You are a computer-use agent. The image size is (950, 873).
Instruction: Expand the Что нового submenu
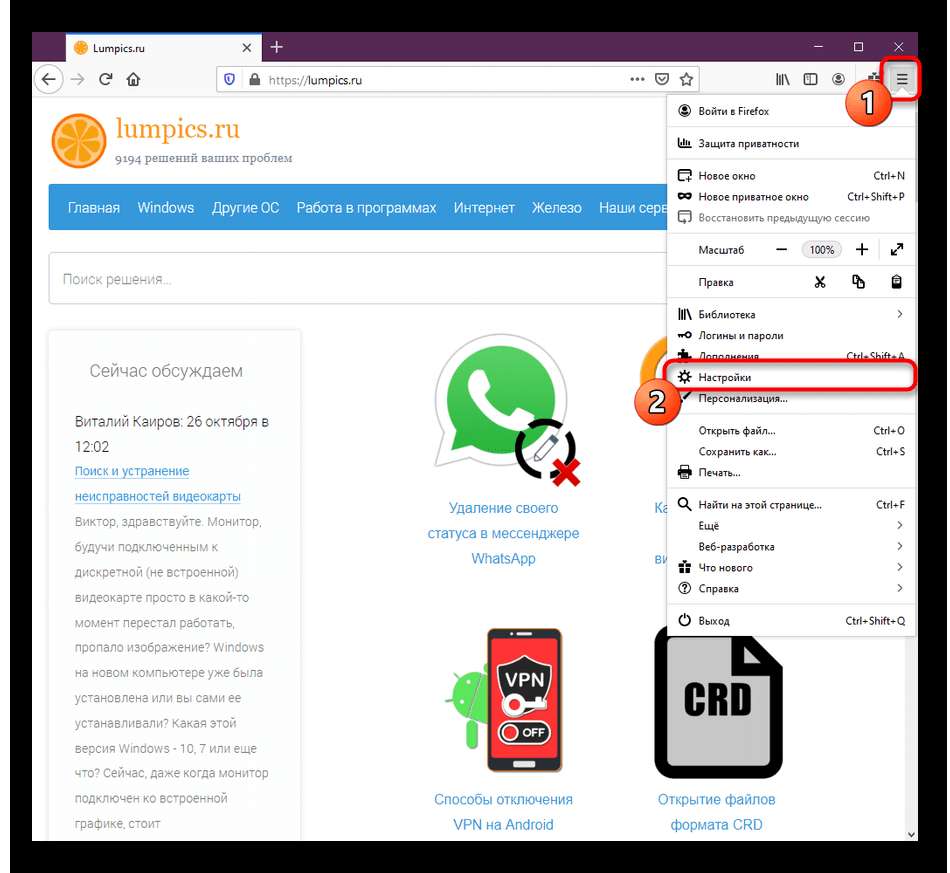point(791,568)
